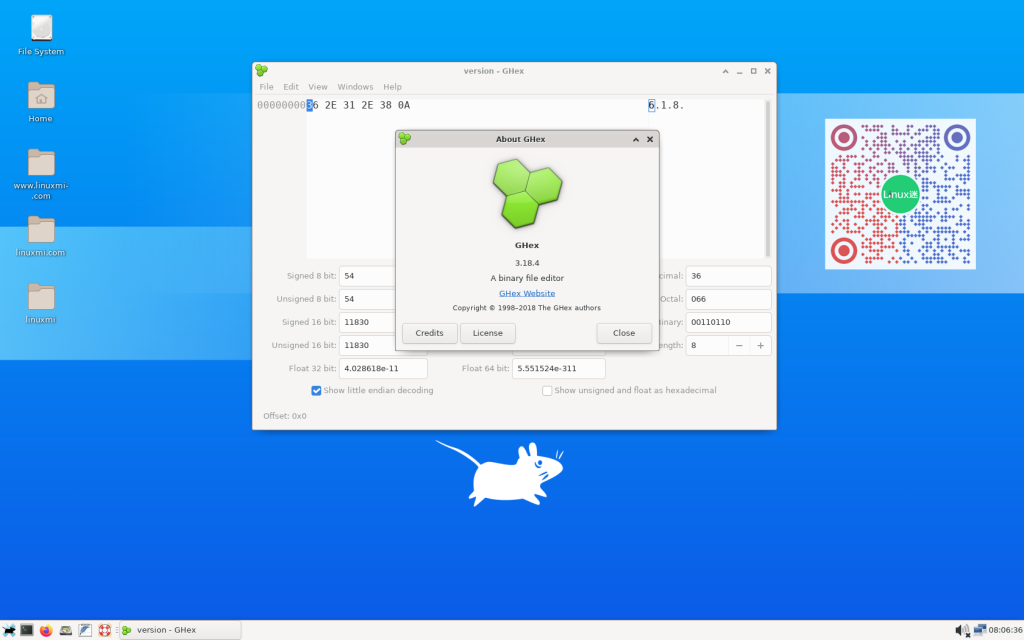Shade the GHex main window with the up arrow
Screen dimensions: 1024x640
(726, 71)
